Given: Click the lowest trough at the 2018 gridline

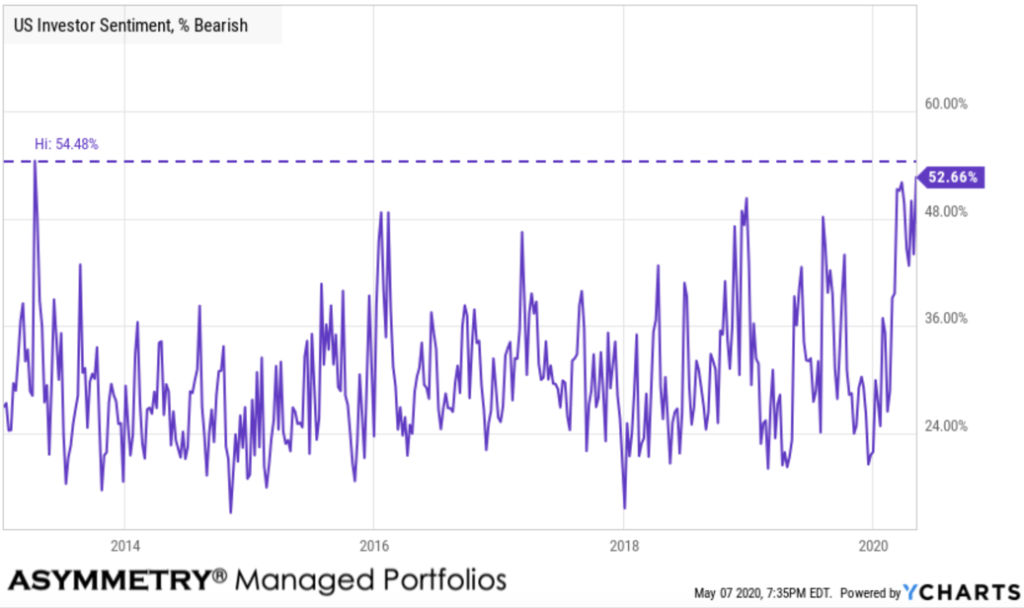Looking at the screenshot, I should click(x=624, y=508).
